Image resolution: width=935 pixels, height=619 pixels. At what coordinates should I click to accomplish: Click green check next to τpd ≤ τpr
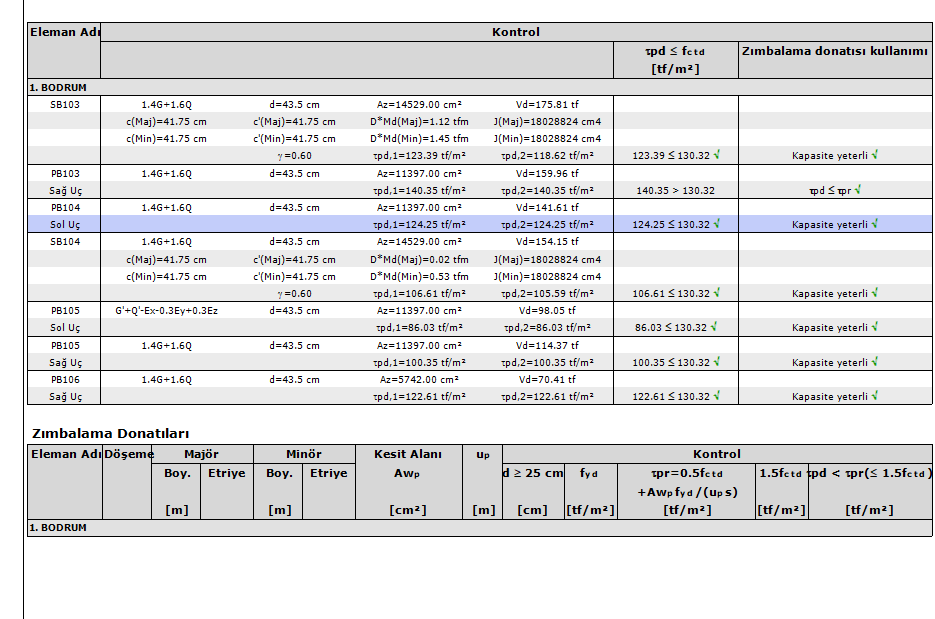(x=858, y=189)
